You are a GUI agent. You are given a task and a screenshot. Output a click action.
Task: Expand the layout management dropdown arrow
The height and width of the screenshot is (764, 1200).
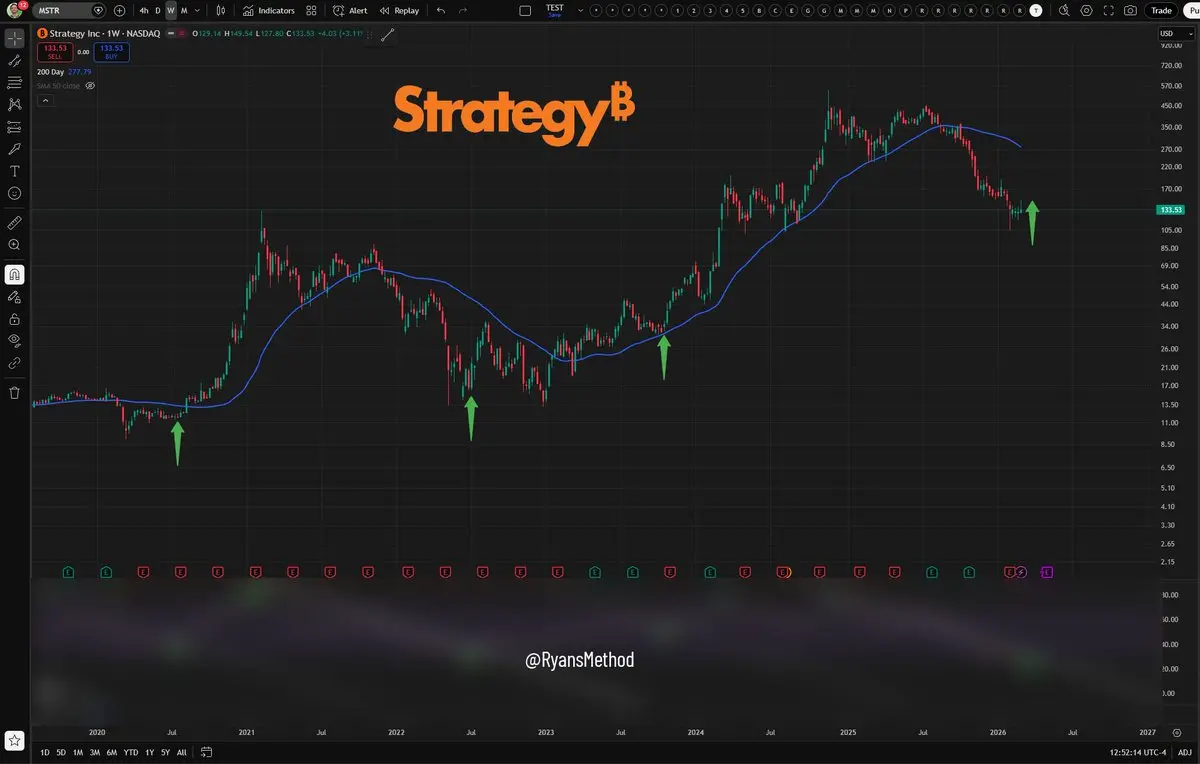[x=579, y=10]
